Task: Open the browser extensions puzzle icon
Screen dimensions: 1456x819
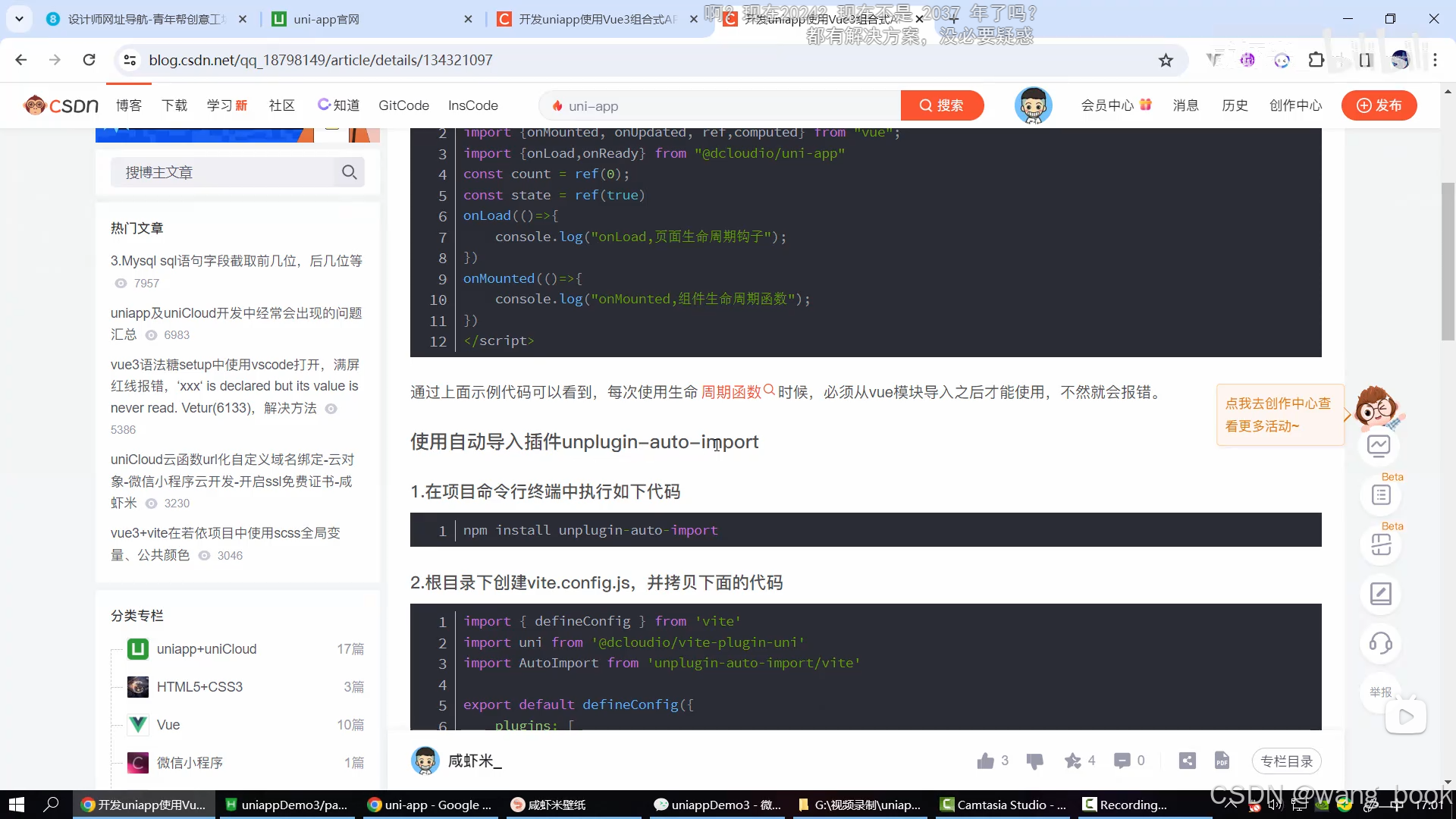Action: click(x=1316, y=60)
